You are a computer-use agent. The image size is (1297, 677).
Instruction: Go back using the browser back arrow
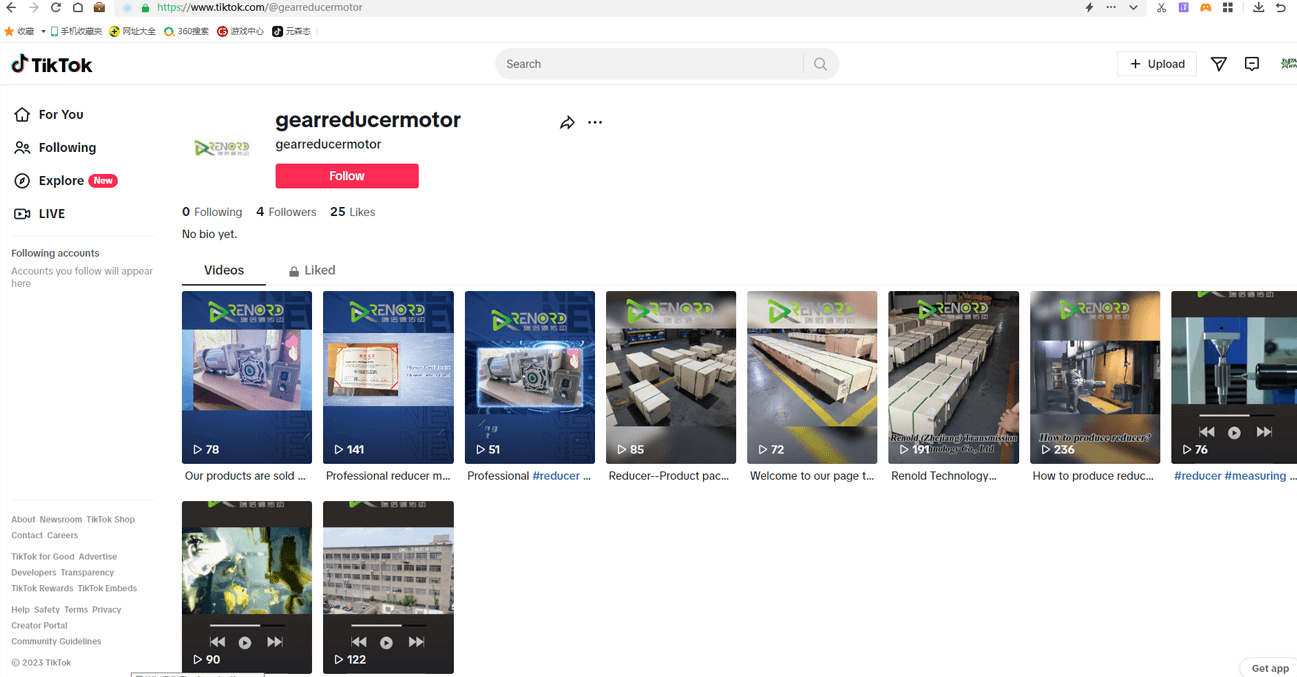(11, 7)
